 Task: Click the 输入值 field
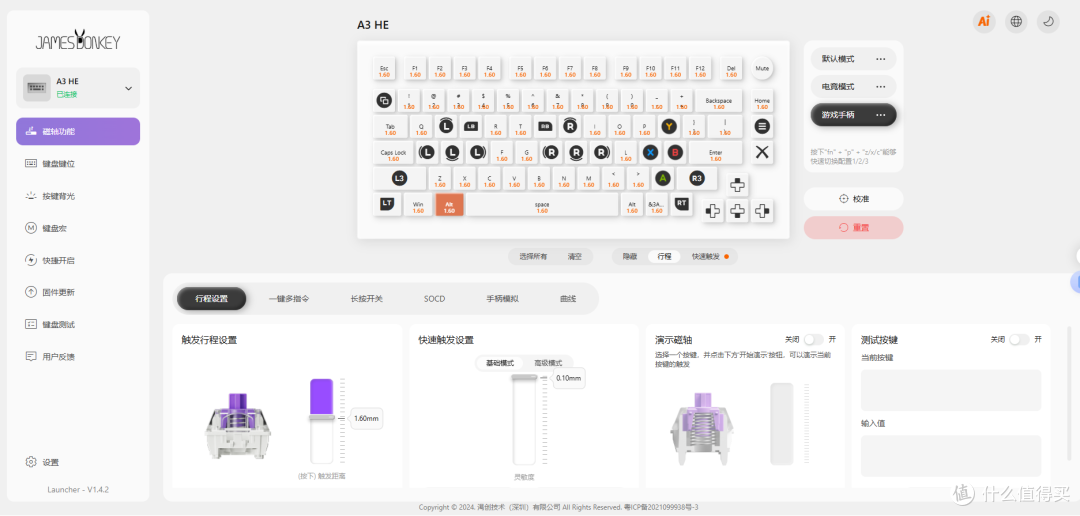point(951,455)
